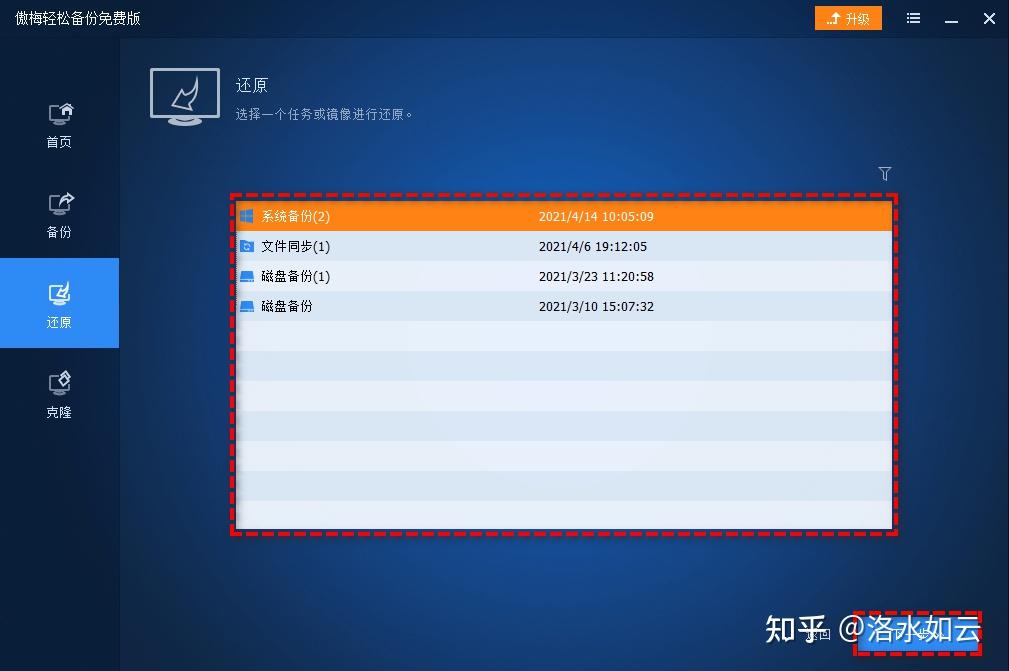Click the filter funnel icon

coord(884,173)
